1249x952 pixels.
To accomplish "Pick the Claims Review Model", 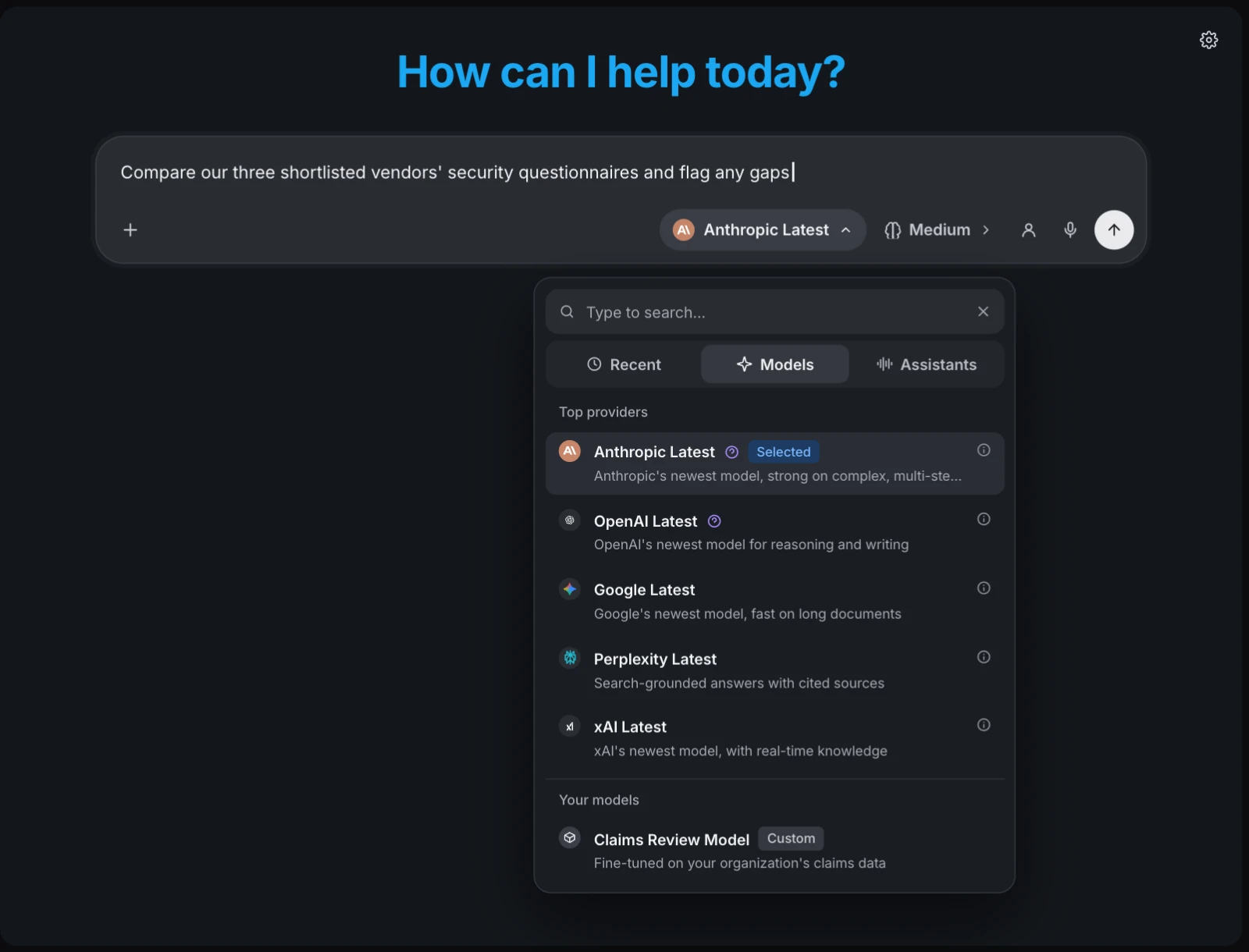I will [x=774, y=850].
